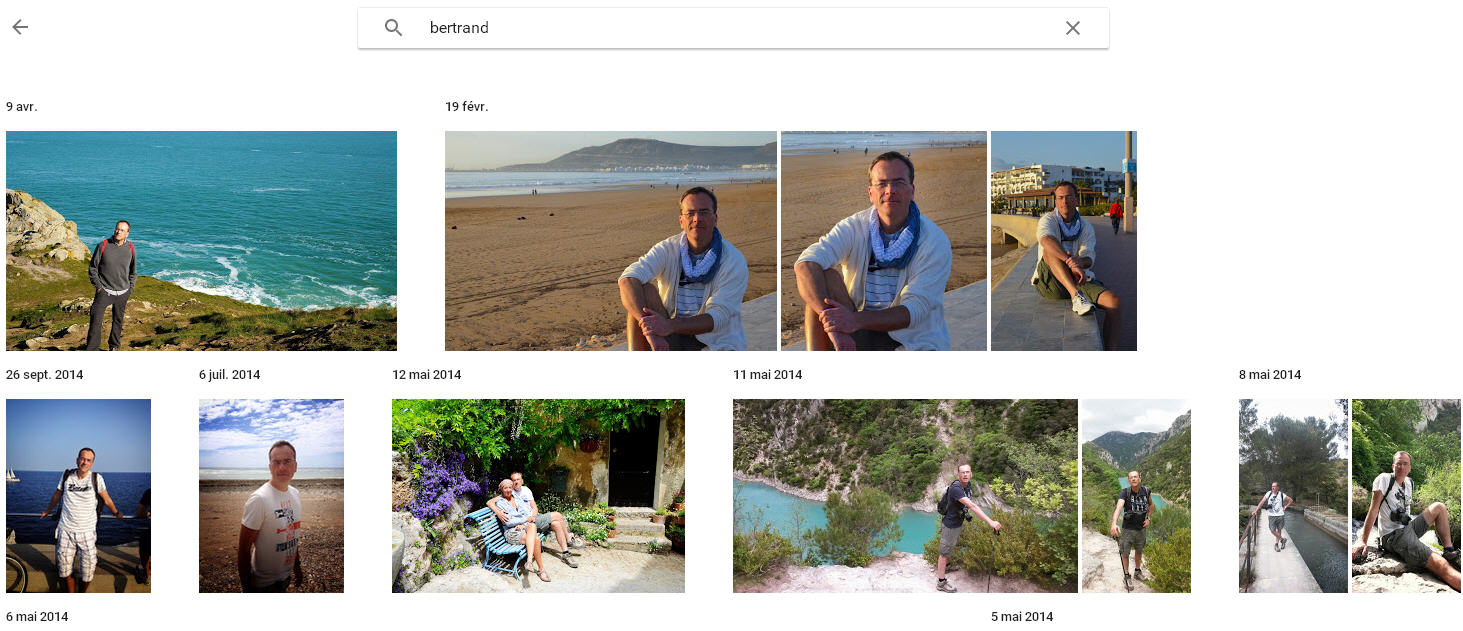Click the back arrow icon
1463x631 pixels.
(x=20, y=27)
